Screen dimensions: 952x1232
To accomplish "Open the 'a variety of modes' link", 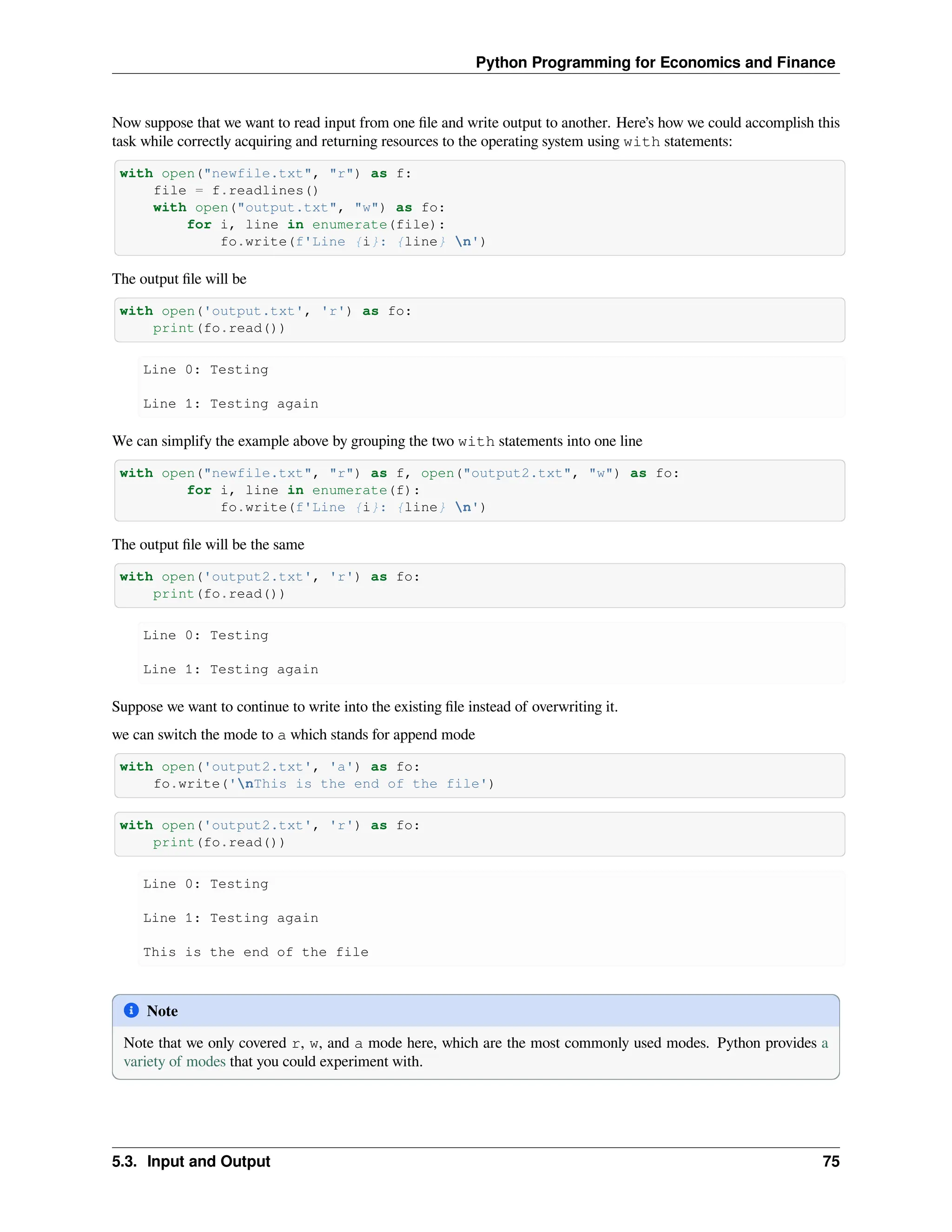I will click(x=175, y=1061).
